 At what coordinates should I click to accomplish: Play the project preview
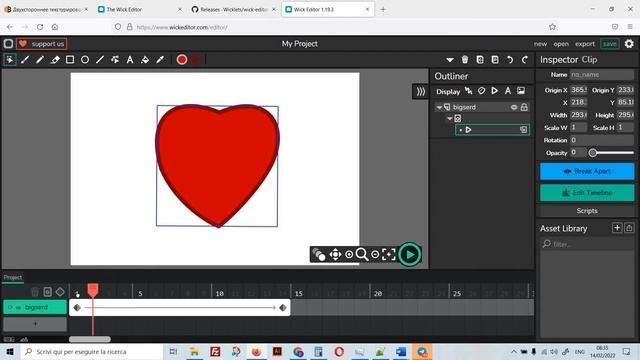(410, 255)
